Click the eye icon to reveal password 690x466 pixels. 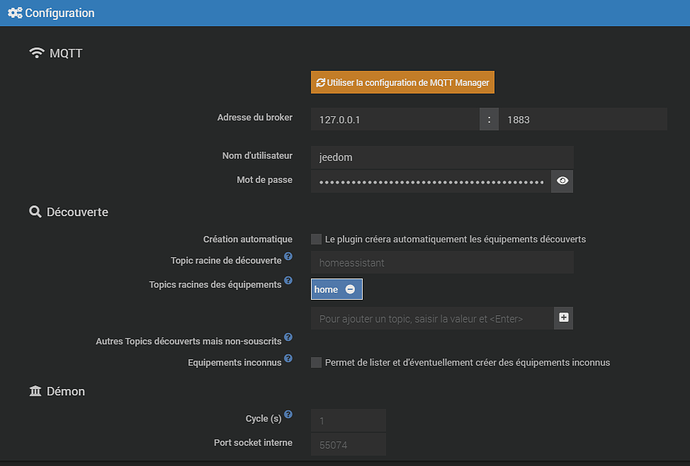click(563, 181)
